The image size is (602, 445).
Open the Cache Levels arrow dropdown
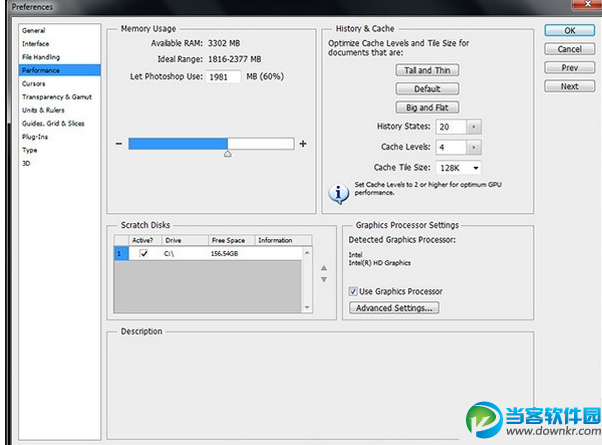pos(473,147)
